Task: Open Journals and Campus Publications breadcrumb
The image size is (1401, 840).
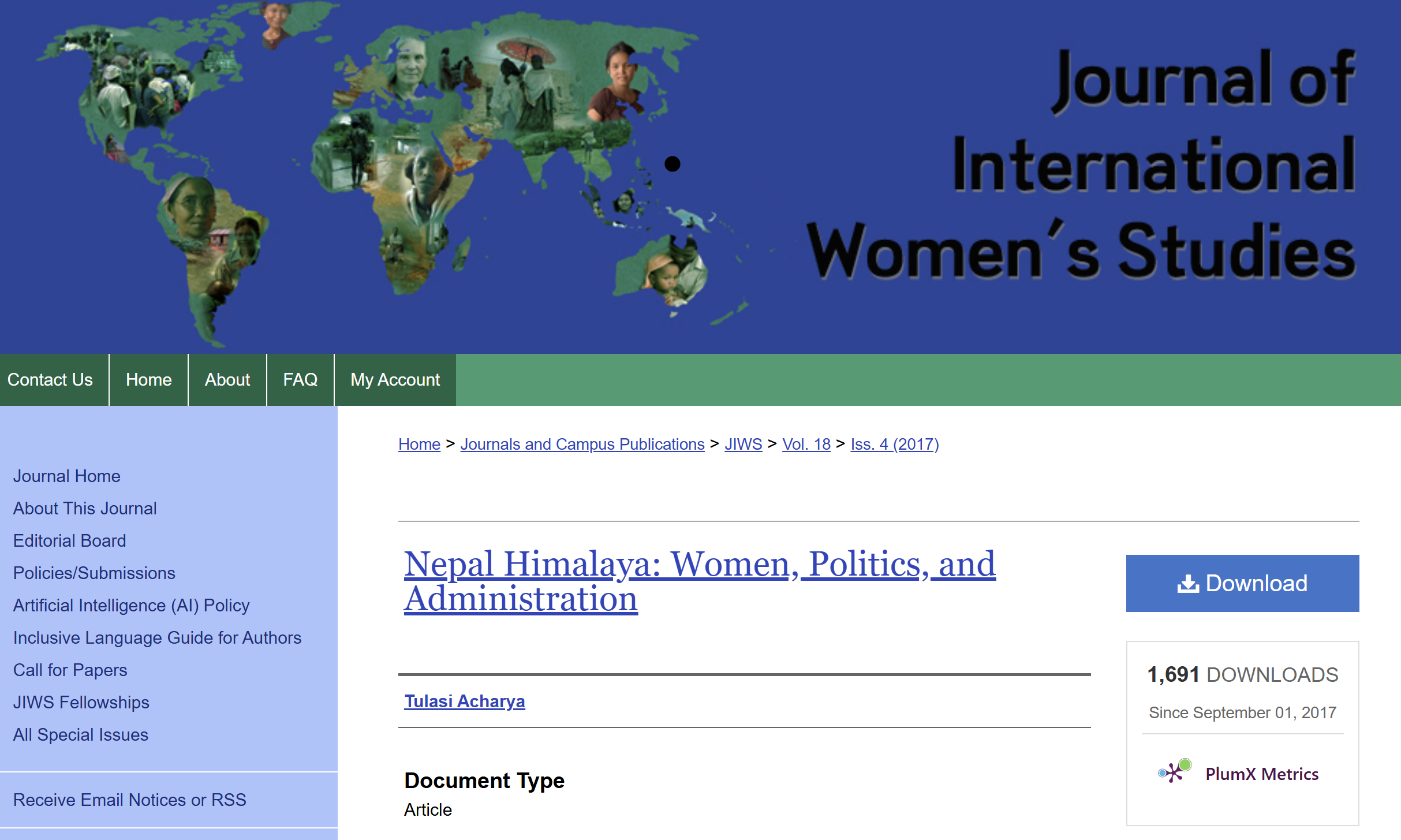Action: click(x=582, y=444)
